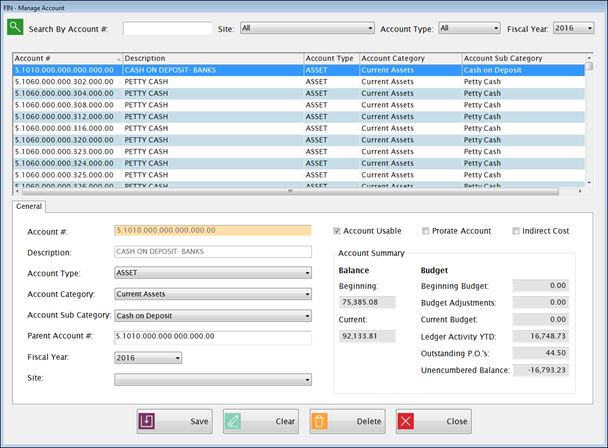Sort by the Account Type column header
Viewport: 608px width, 448px height.
coord(332,59)
